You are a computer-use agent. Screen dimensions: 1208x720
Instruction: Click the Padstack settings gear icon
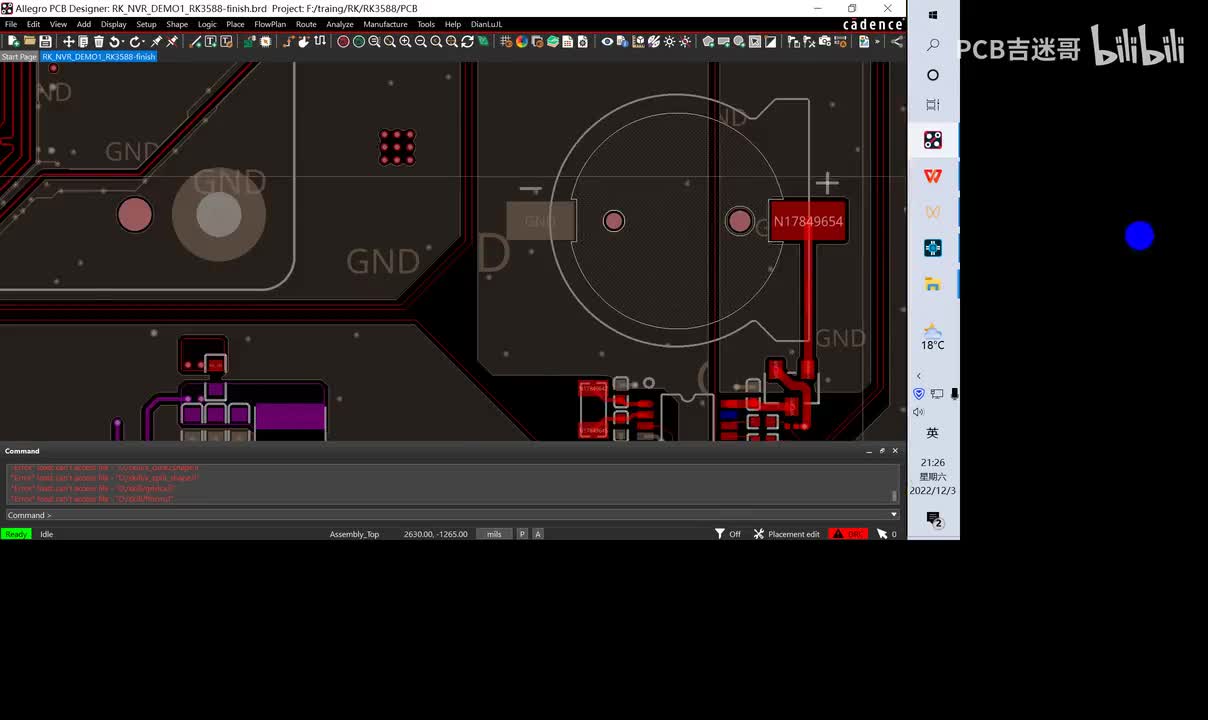583,41
